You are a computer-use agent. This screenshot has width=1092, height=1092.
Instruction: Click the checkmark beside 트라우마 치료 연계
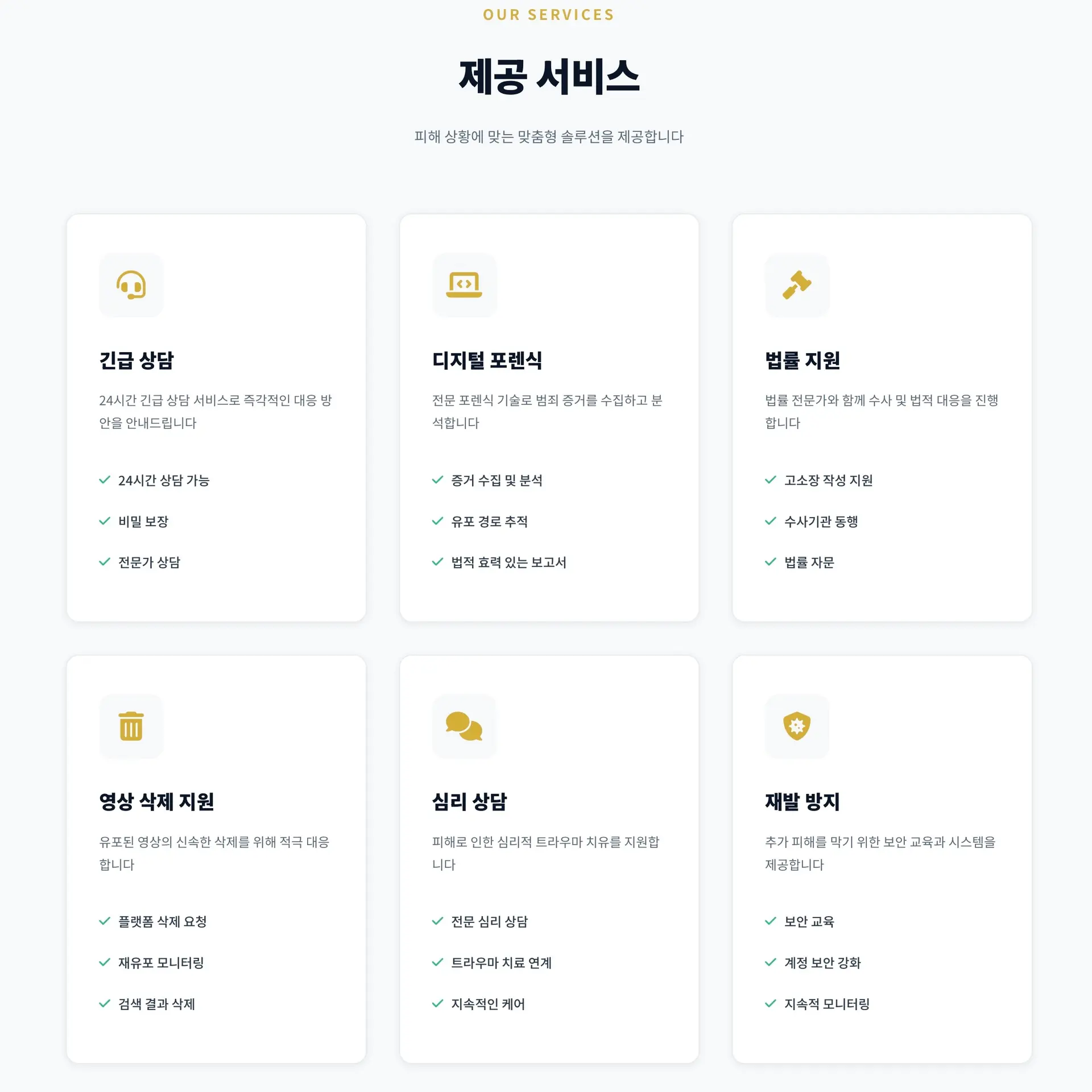(437, 962)
